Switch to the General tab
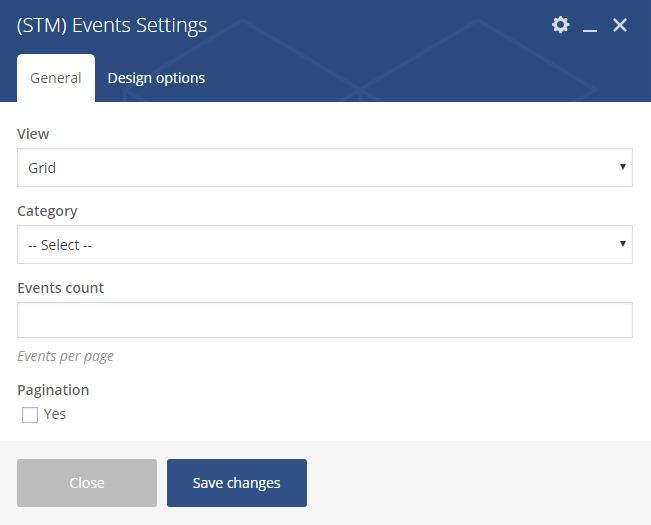The image size is (651, 525). (x=56, y=78)
